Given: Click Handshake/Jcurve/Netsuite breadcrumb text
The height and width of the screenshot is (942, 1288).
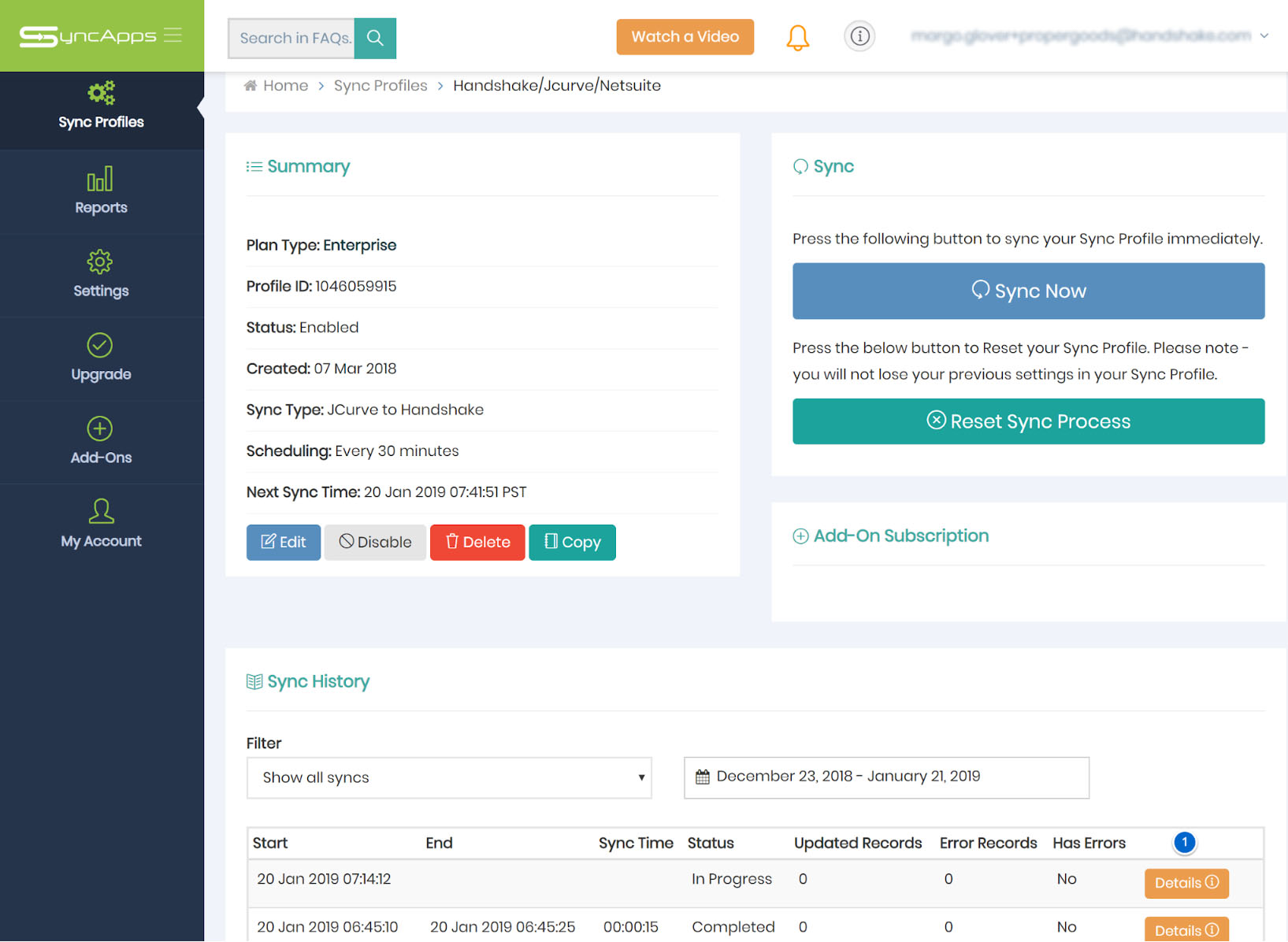Looking at the screenshot, I should click(x=557, y=86).
